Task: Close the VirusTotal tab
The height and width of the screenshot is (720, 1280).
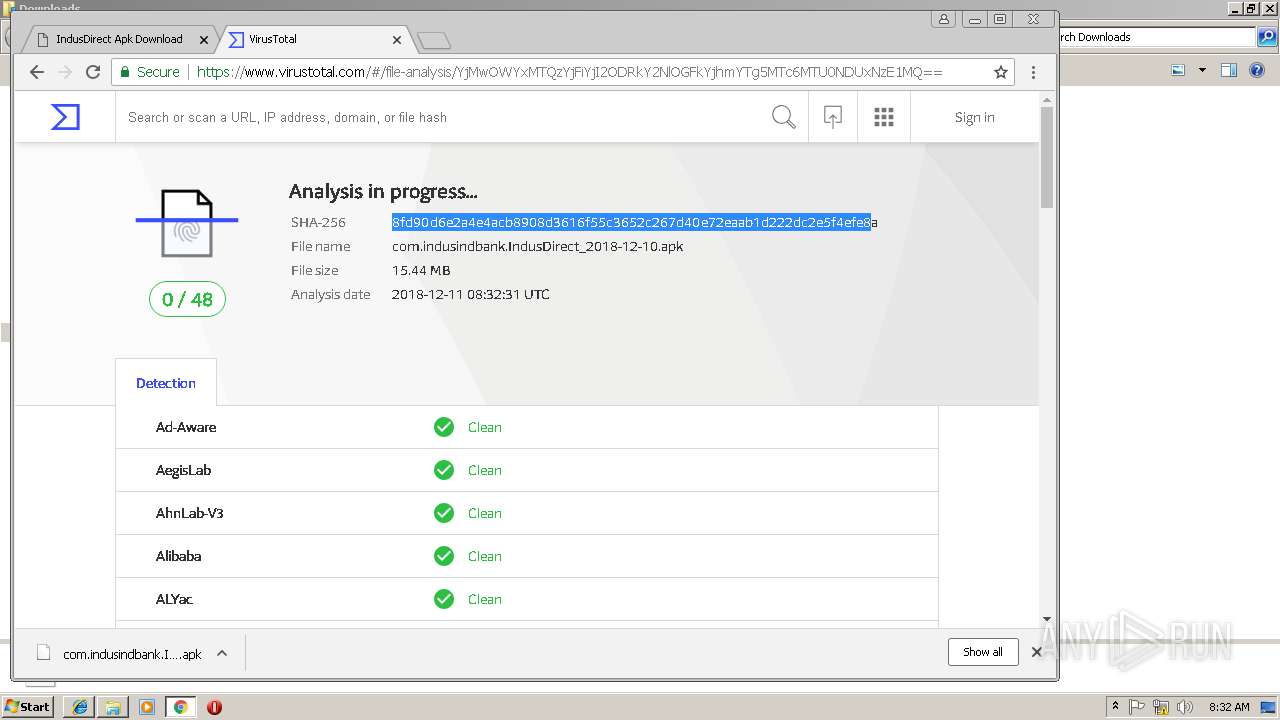Action: pyautogui.click(x=397, y=40)
